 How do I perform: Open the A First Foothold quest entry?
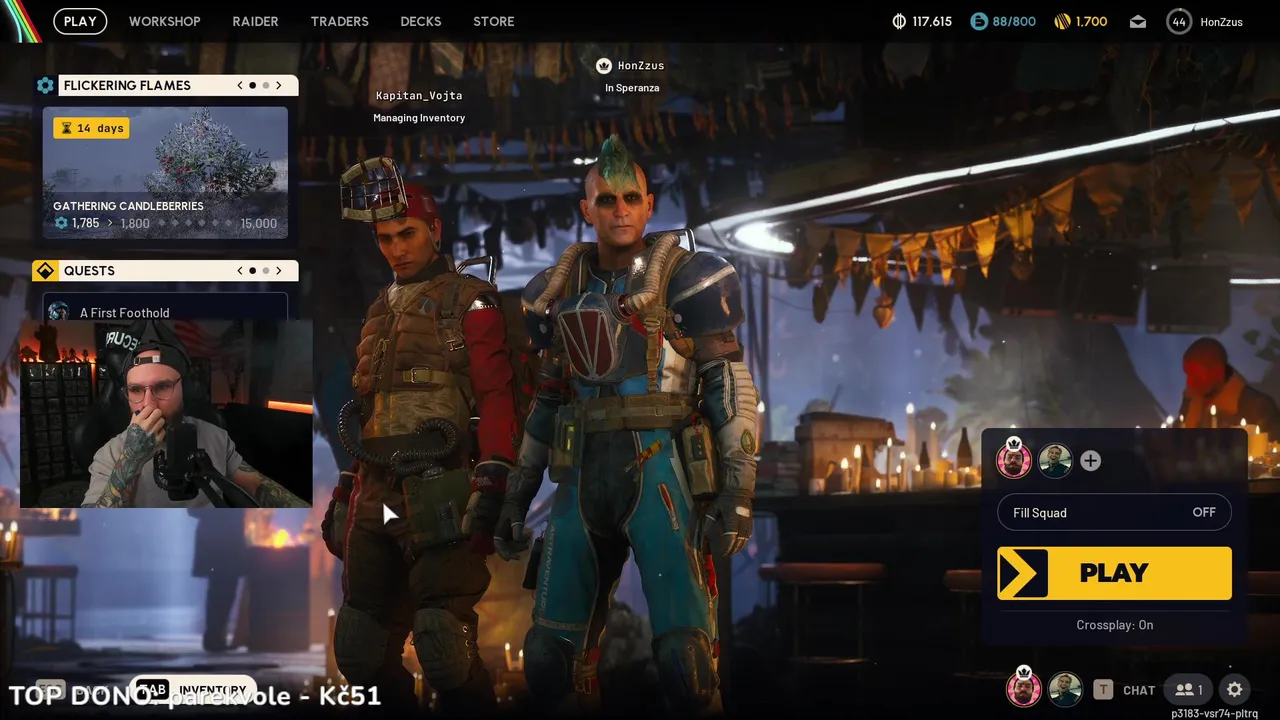[x=165, y=308]
